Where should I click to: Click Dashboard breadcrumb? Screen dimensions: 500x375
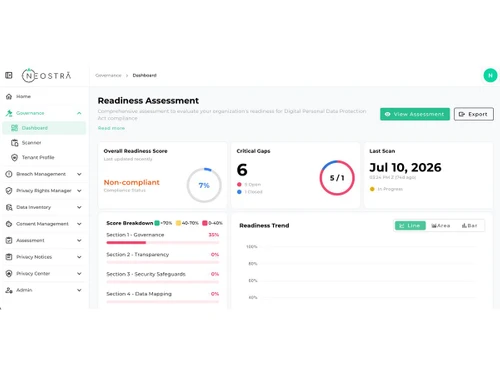[x=145, y=75]
